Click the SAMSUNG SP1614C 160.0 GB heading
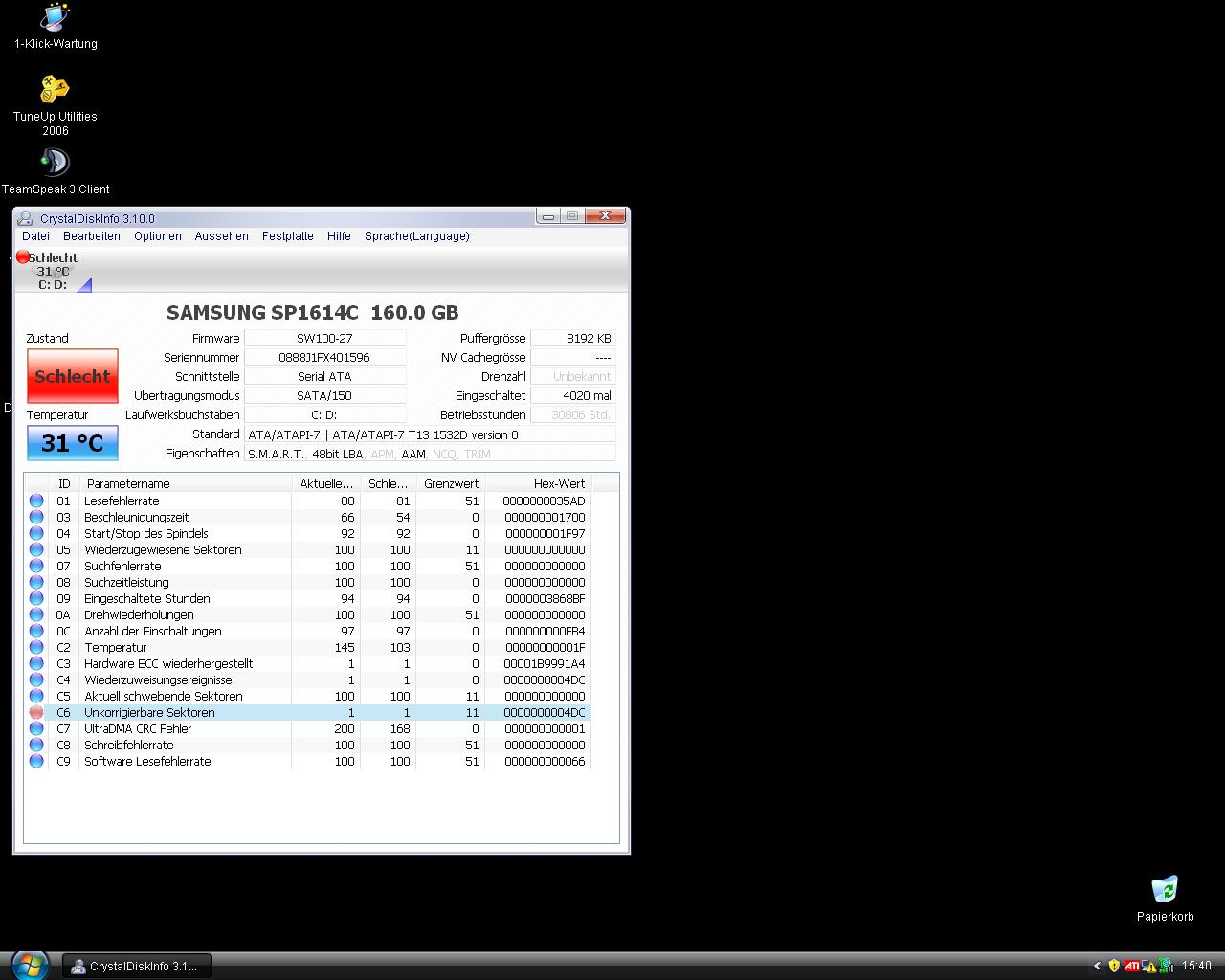Screen dimensions: 1225x980 (312, 312)
